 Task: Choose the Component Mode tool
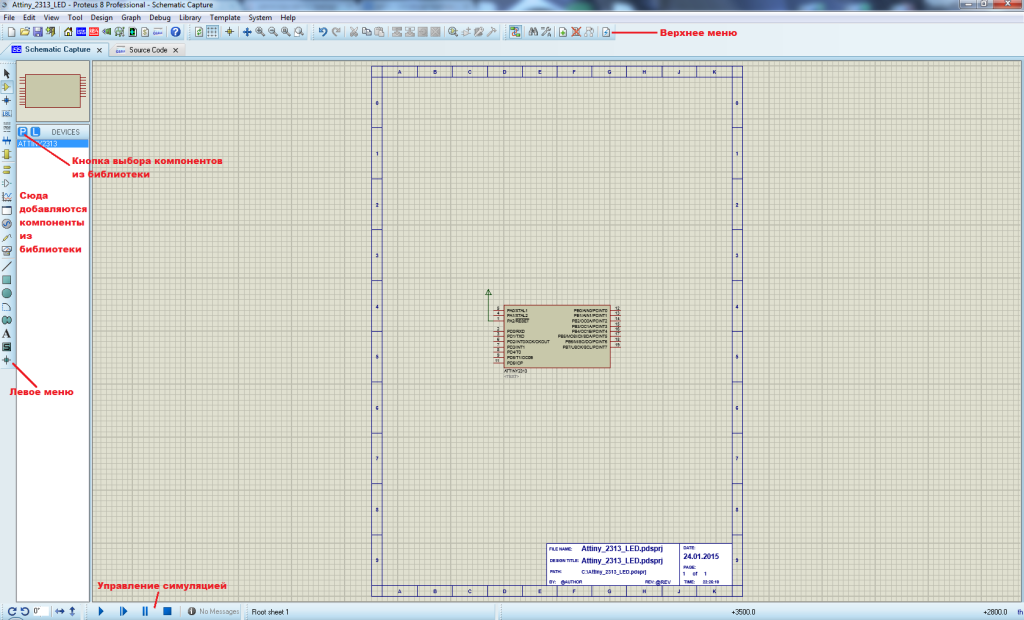click(7, 87)
